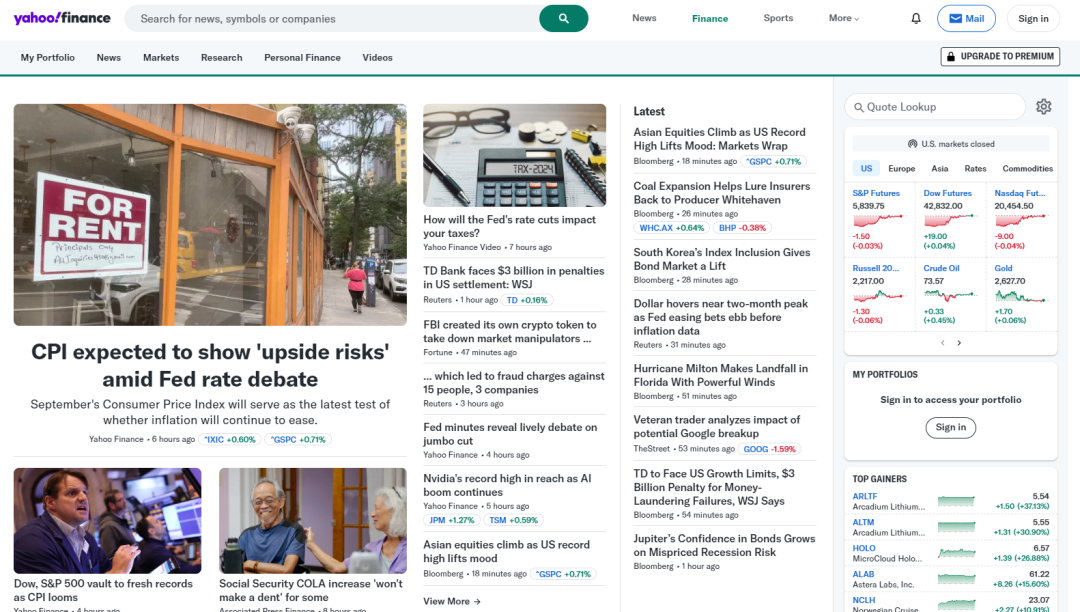Click the green search magnifier button
Viewport: 1080px width, 612px height.
coord(563,19)
